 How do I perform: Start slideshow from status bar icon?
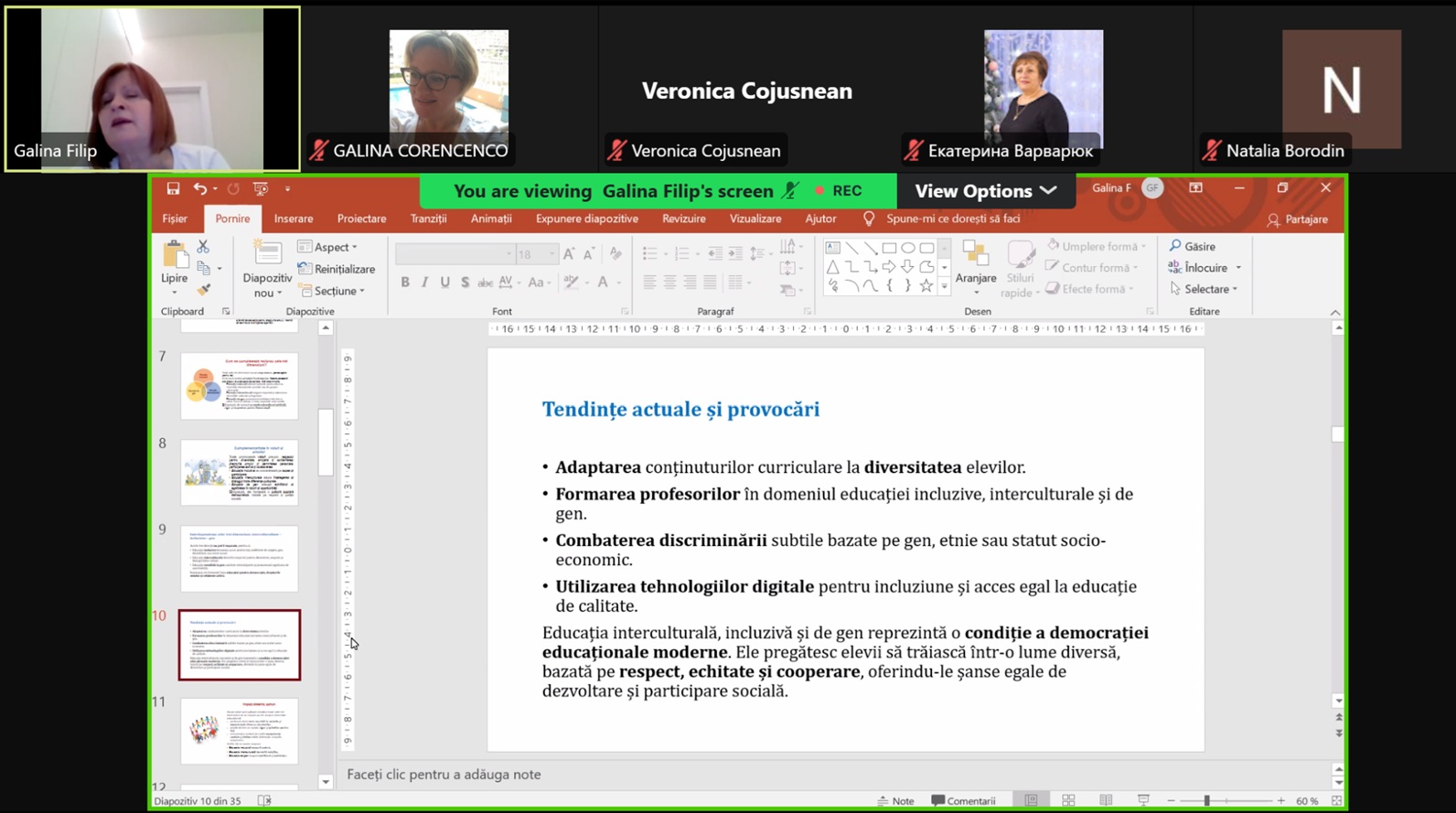click(1143, 800)
